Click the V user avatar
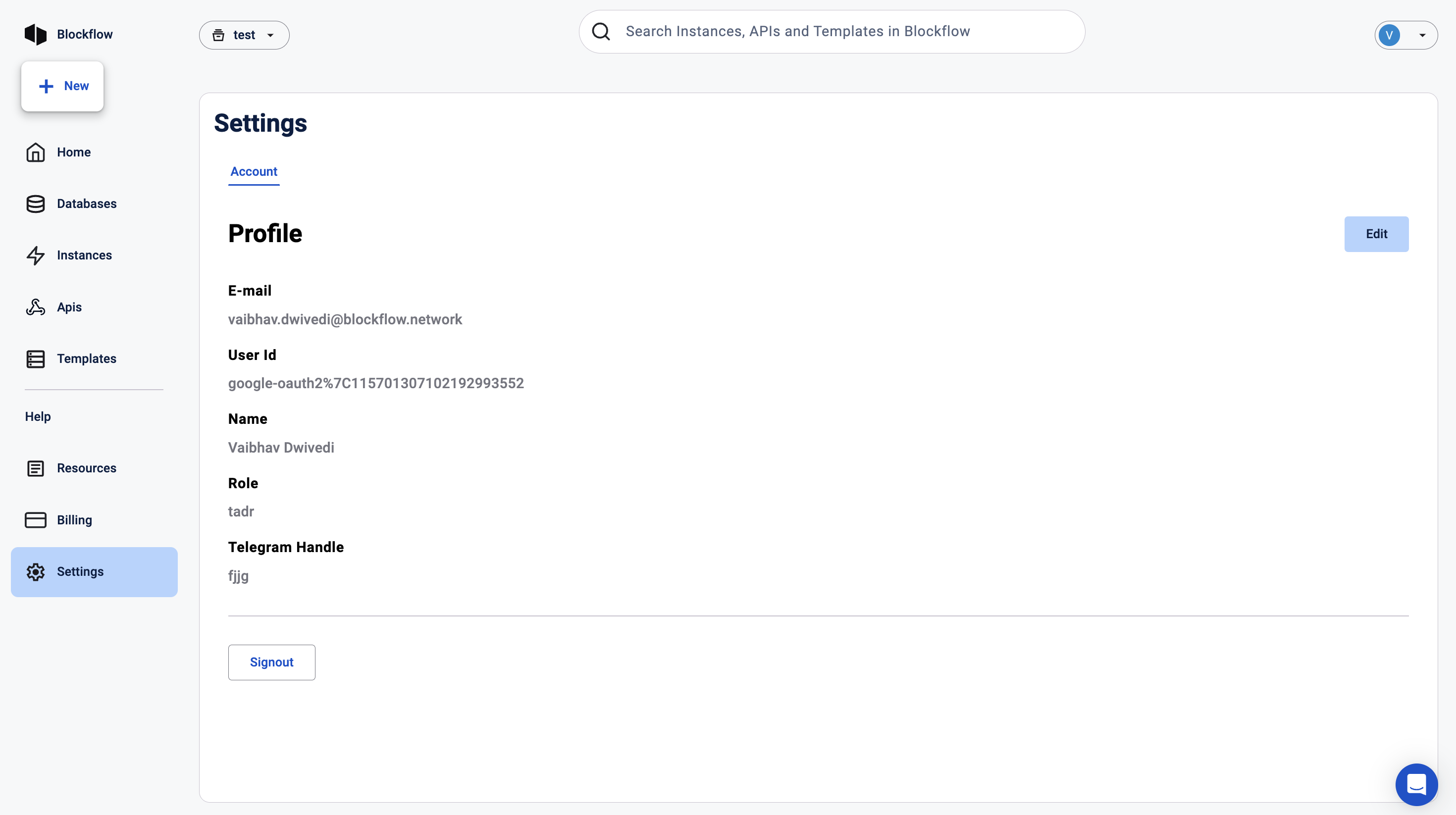Screen dimensions: 1456x815 point(1389,35)
